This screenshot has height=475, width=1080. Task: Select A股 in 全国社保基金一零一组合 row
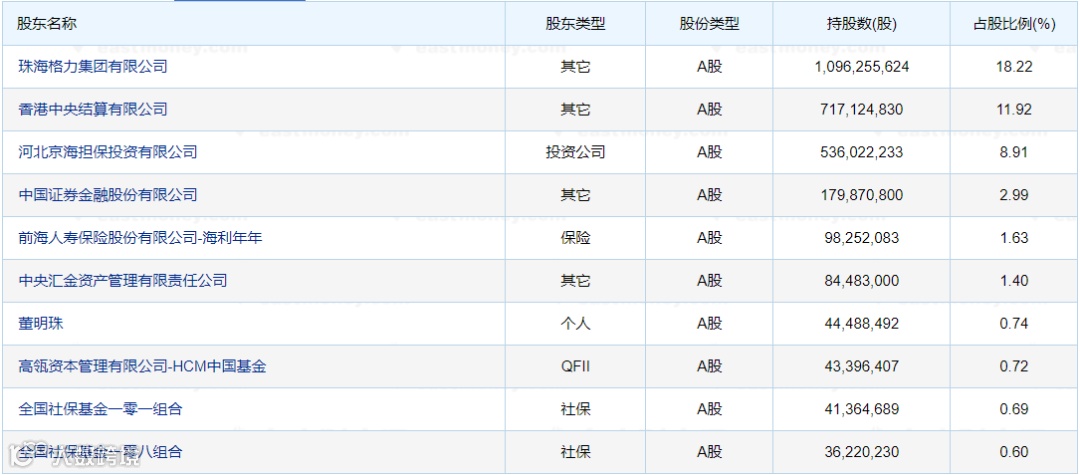[x=709, y=409]
